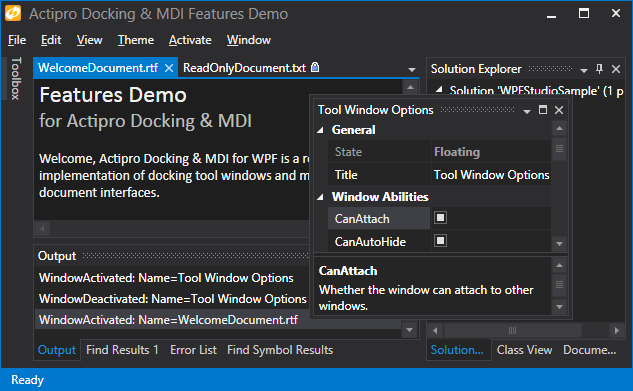This screenshot has width=633, height=391.
Task: Click scroll left arrow in document editor
Action: point(42,228)
